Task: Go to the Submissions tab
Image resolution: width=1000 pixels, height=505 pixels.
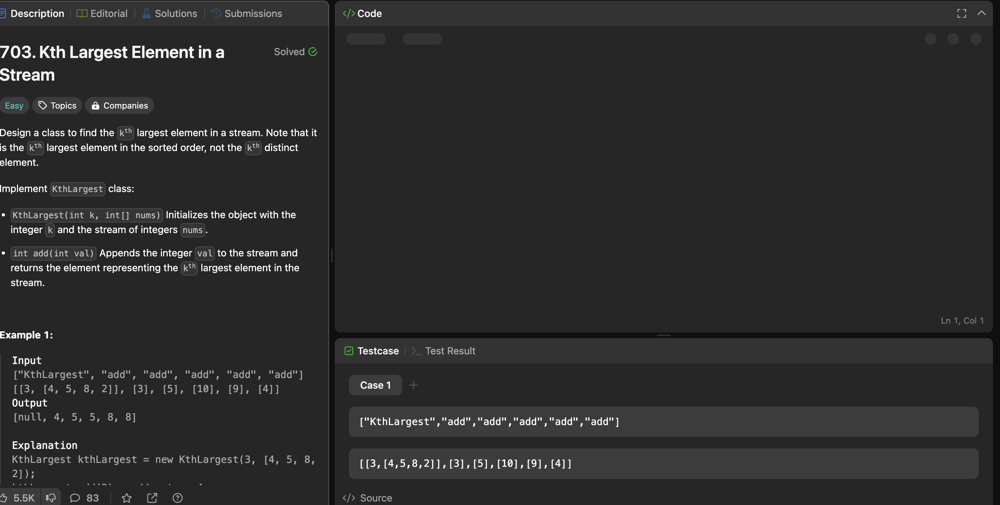Action: coord(246,14)
